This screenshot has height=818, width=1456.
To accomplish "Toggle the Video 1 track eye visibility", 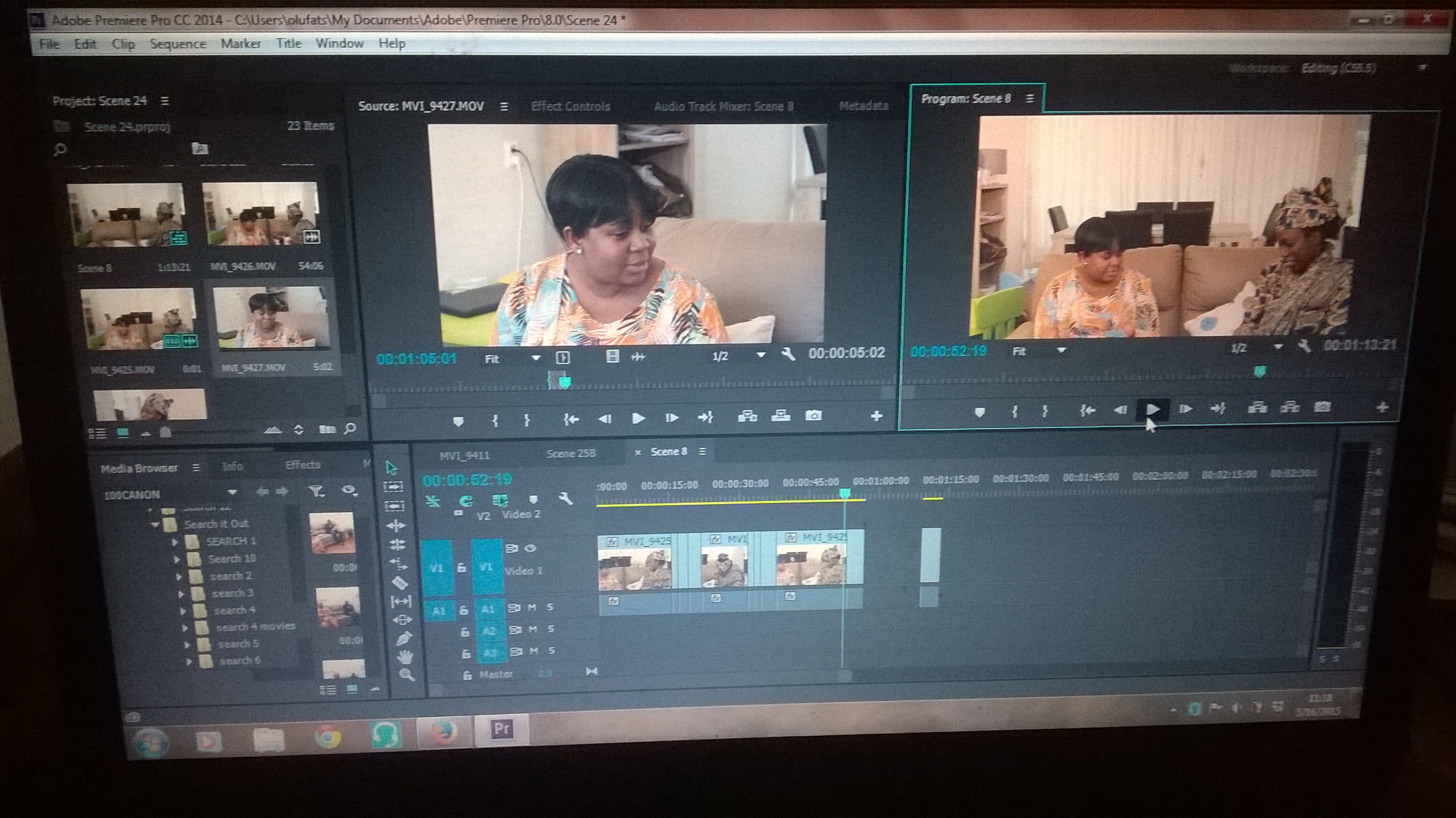I will [x=530, y=548].
